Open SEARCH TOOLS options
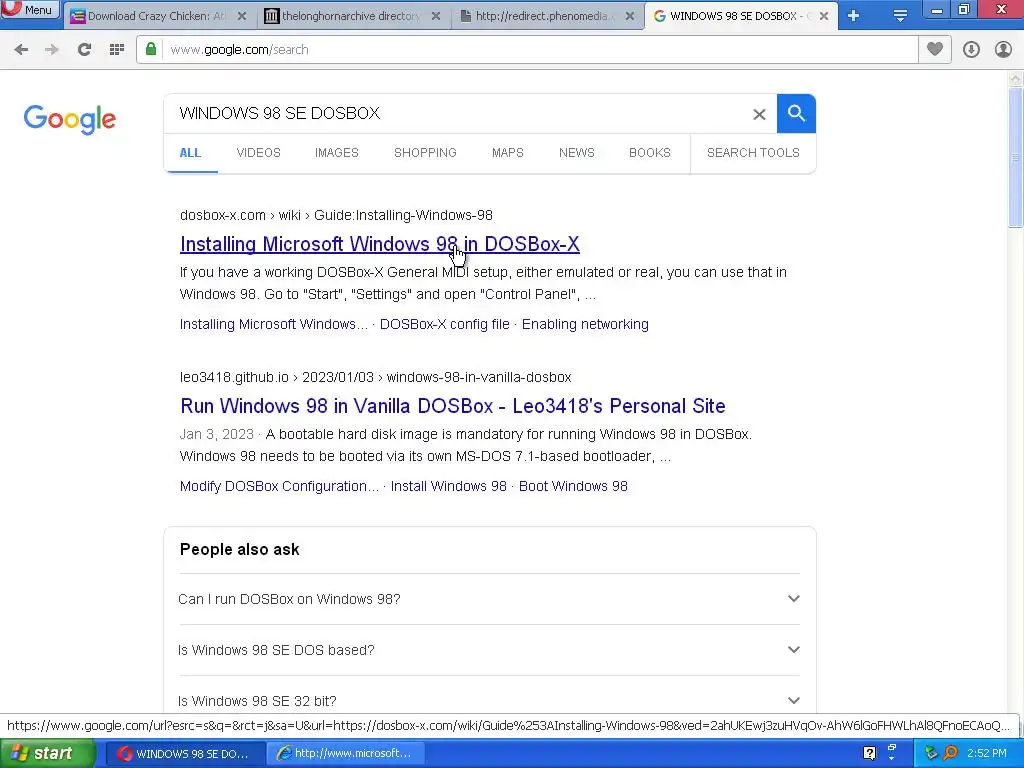The image size is (1024, 768). point(753,153)
